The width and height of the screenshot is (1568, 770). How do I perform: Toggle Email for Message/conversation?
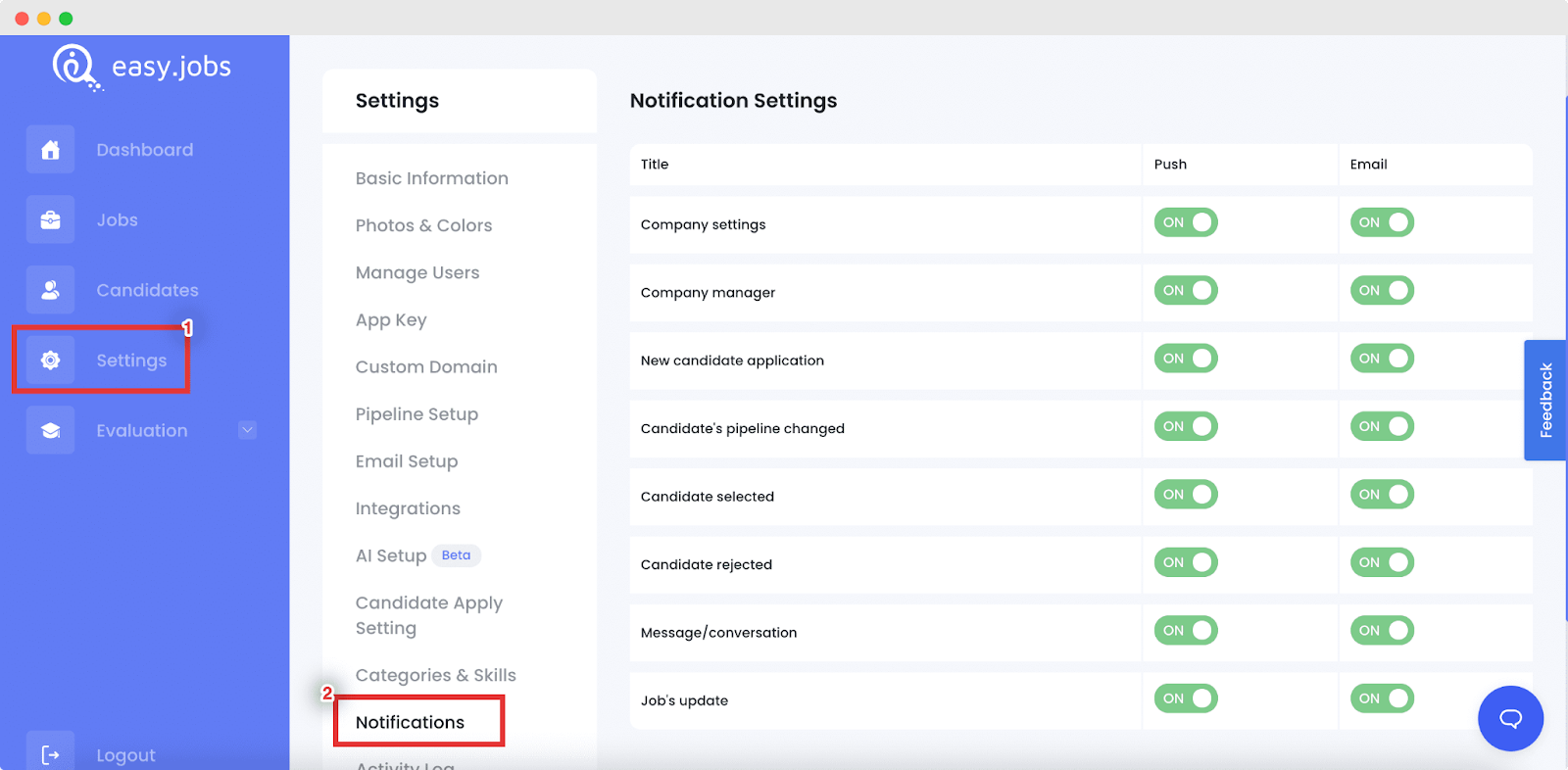[1382, 630]
